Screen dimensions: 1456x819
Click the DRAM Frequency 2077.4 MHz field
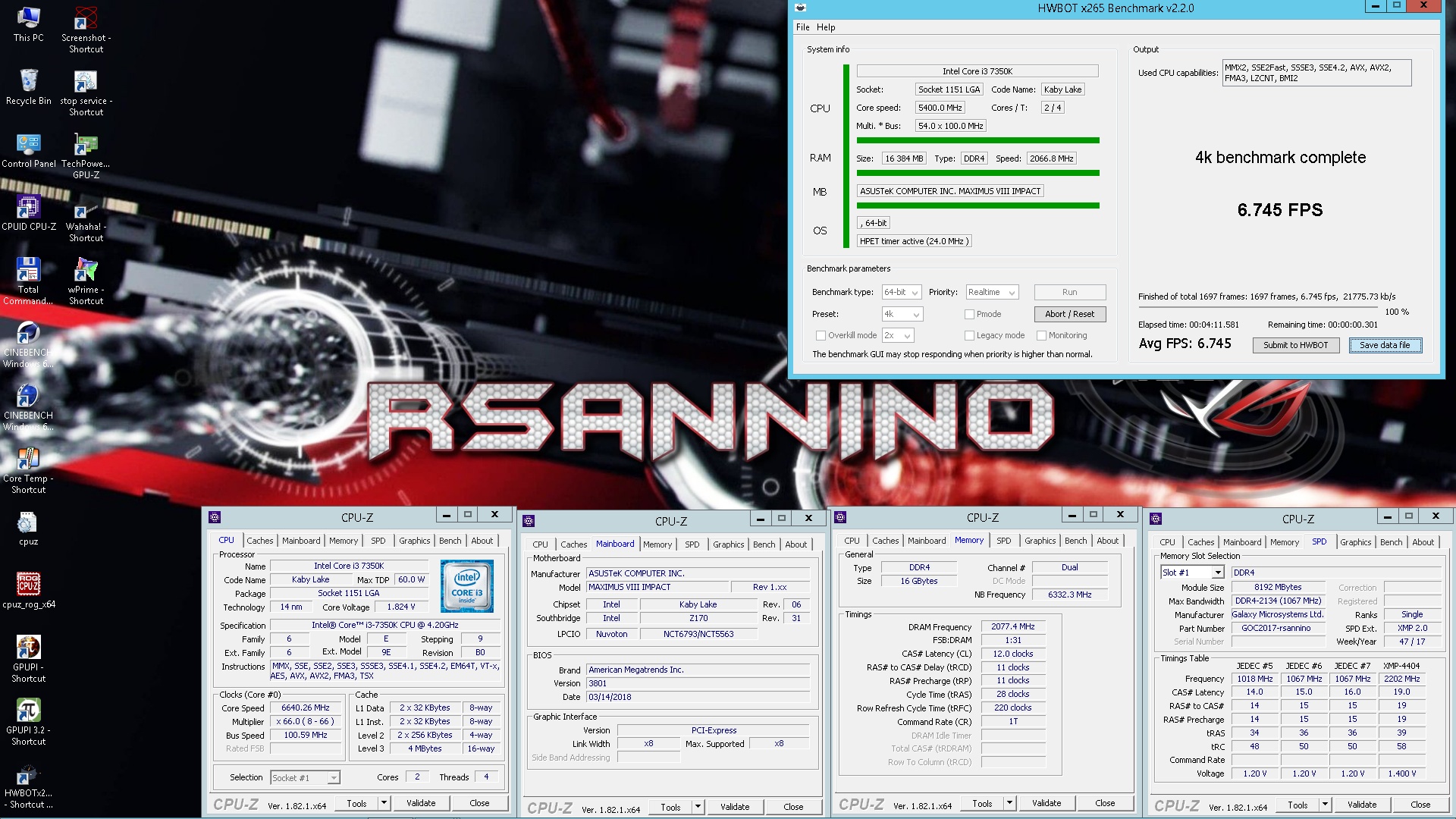tap(1012, 626)
